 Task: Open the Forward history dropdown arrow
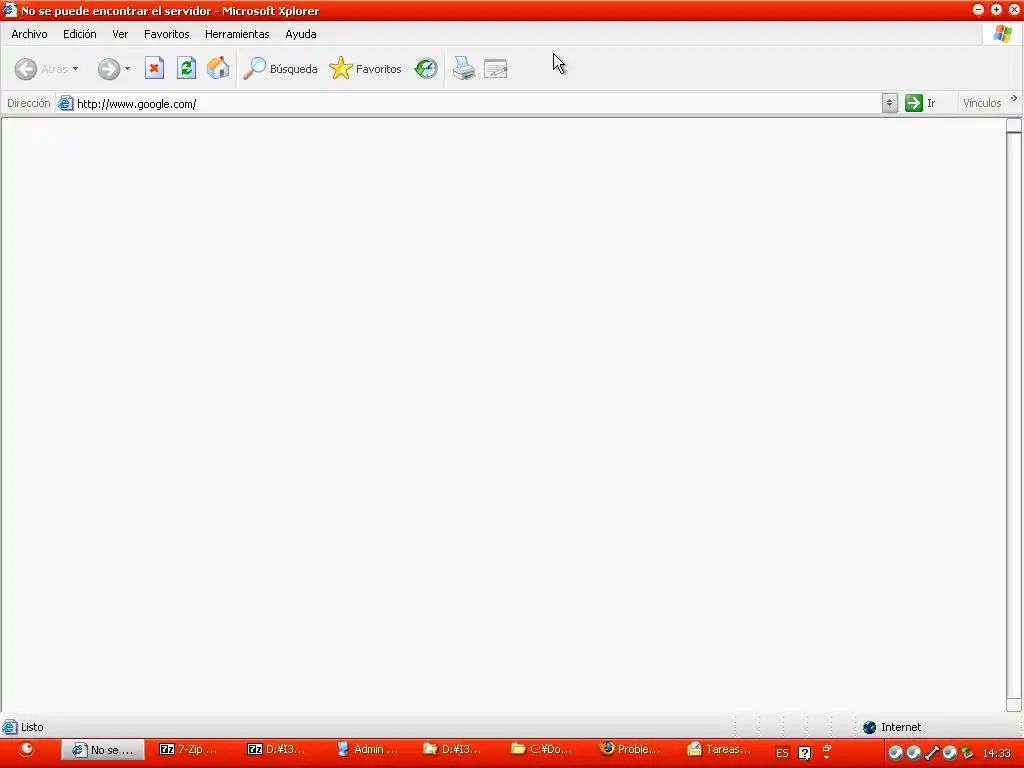[127, 69]
